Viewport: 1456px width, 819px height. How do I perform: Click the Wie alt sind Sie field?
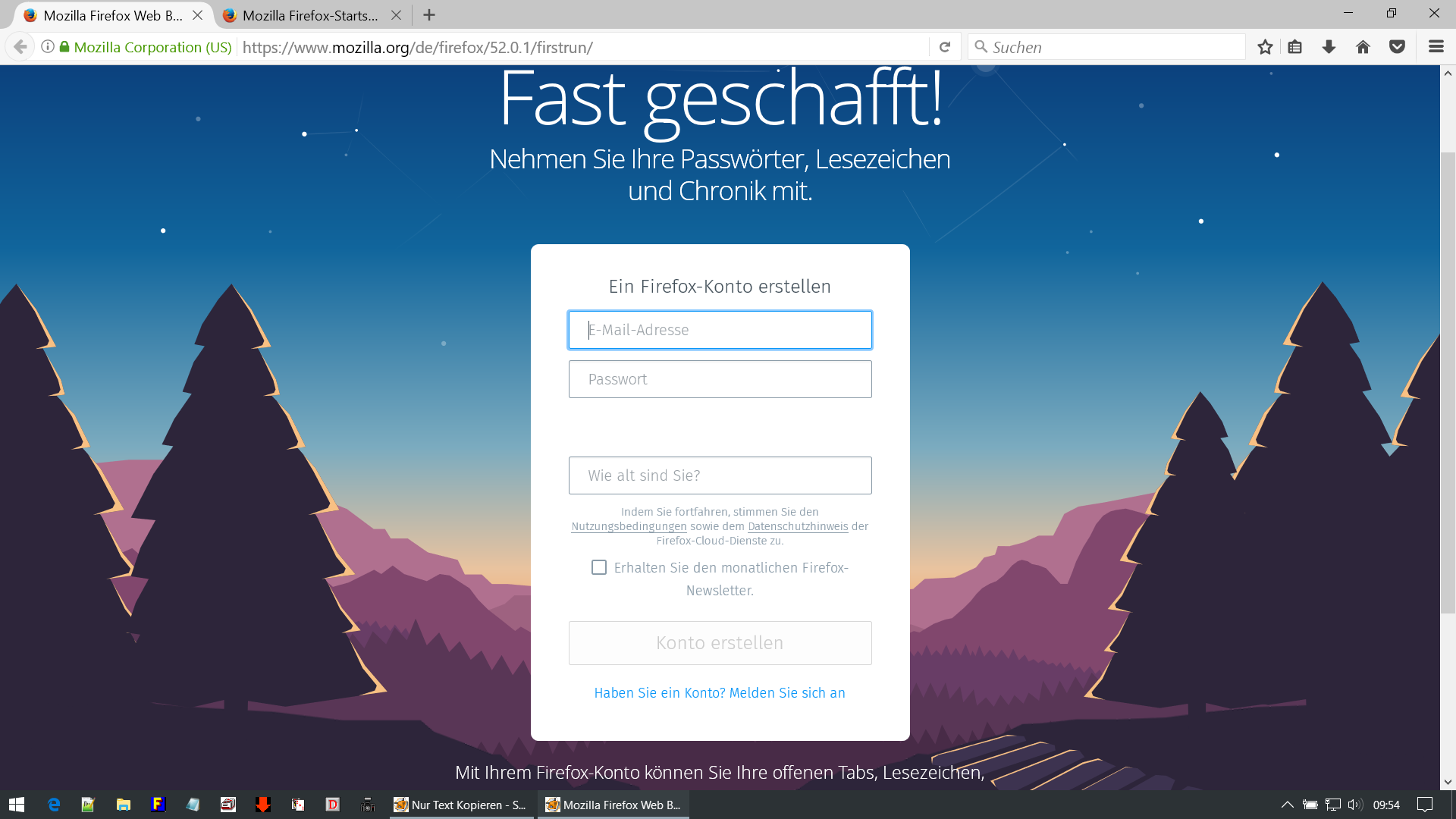click(x=720, y=475)
